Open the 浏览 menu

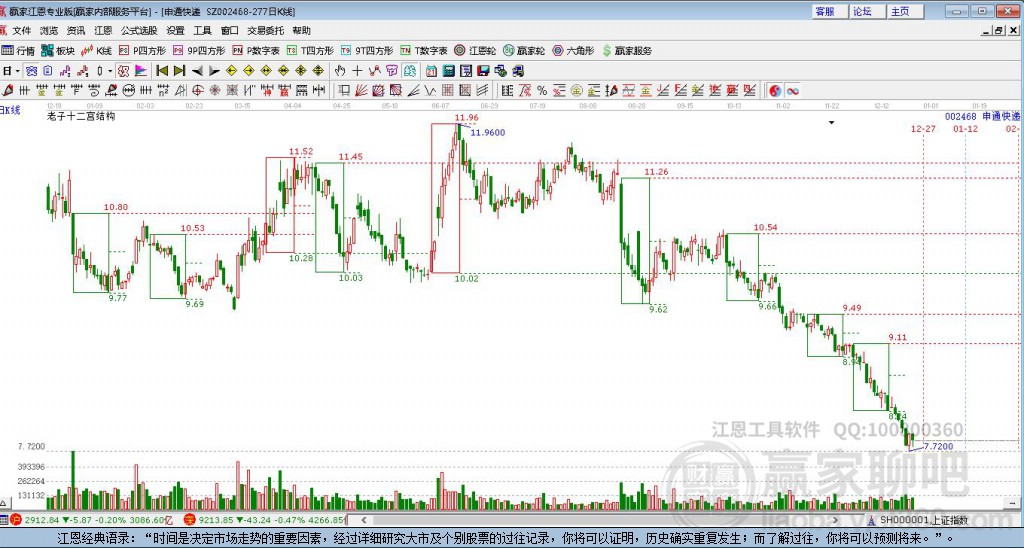pos(49,31)
